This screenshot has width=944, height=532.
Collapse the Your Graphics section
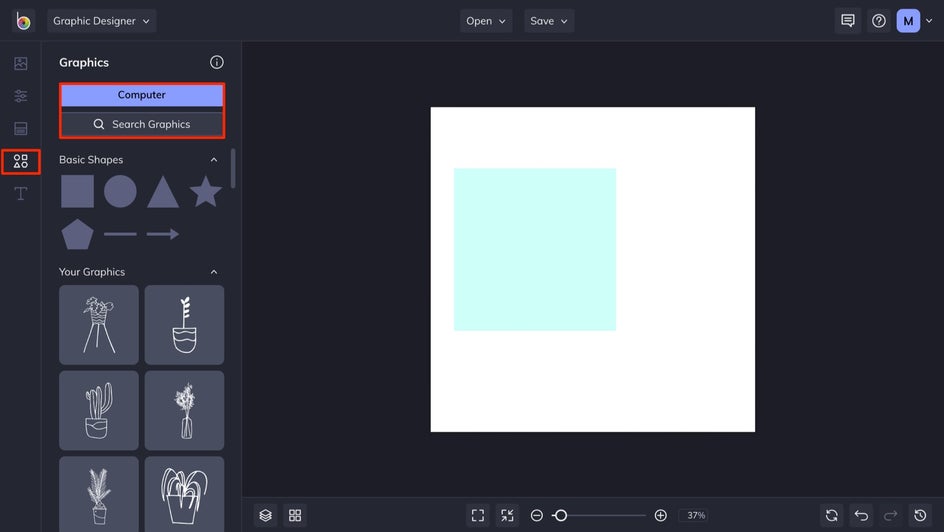point(214,272)
